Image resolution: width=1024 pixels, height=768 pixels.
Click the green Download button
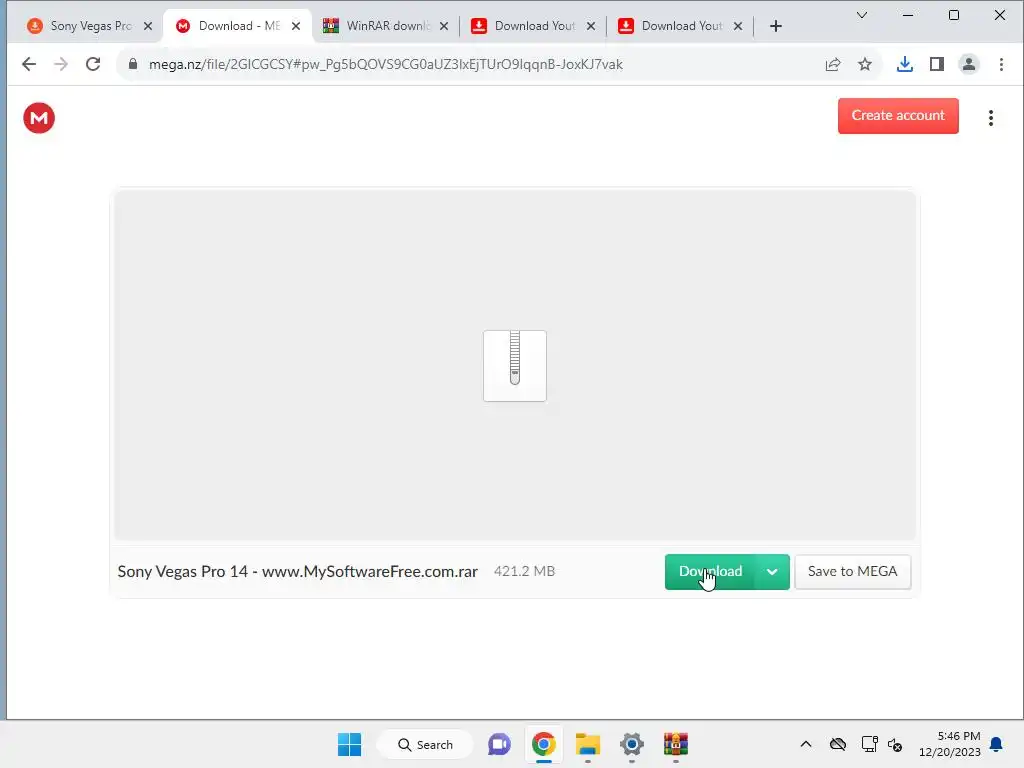pyautogui.click(x=711, y=572)
